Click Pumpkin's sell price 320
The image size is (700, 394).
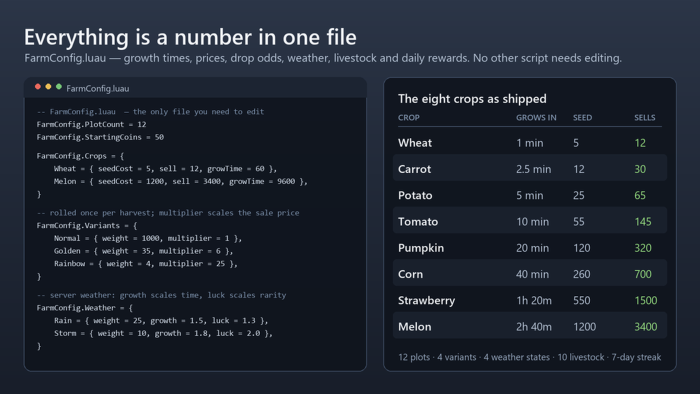click(642, 248)
